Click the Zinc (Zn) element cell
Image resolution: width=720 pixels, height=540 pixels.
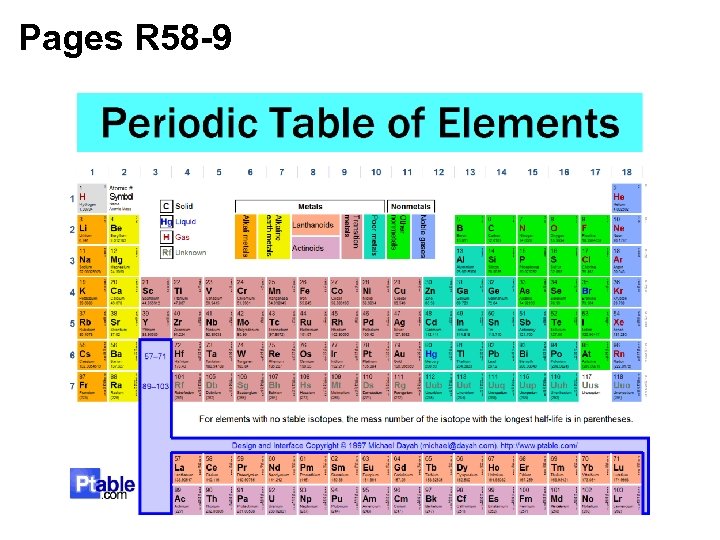click(x=438, y=292)
